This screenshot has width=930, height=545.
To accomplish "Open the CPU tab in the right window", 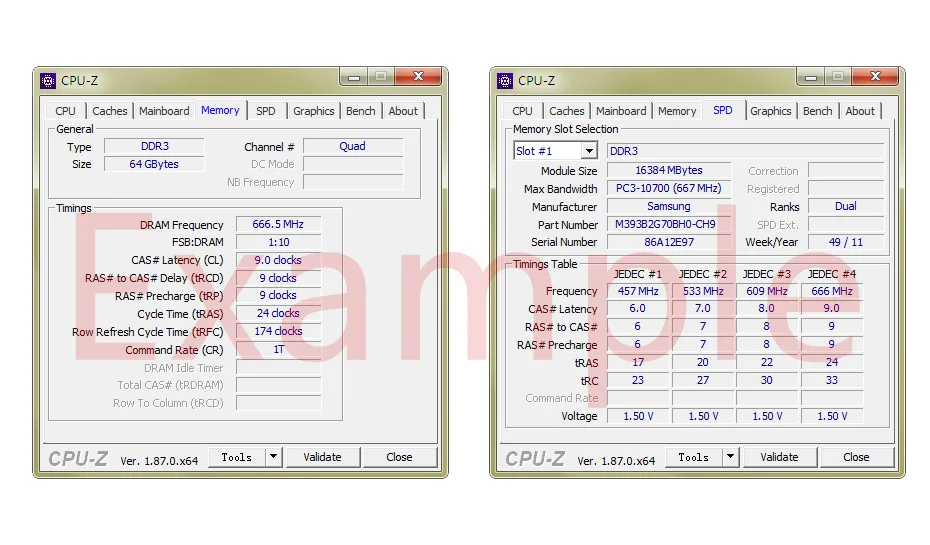I will click(x=523, y=111).
